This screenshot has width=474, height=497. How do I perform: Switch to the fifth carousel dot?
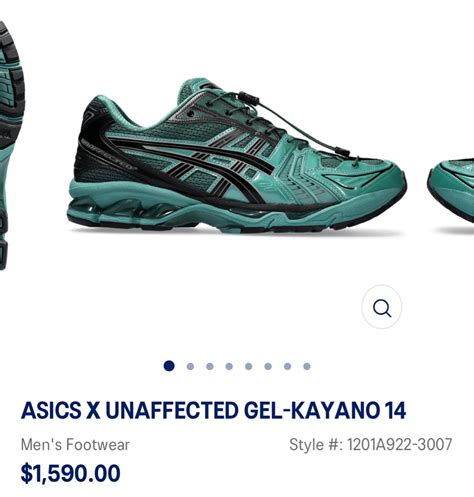coord(248,366)
